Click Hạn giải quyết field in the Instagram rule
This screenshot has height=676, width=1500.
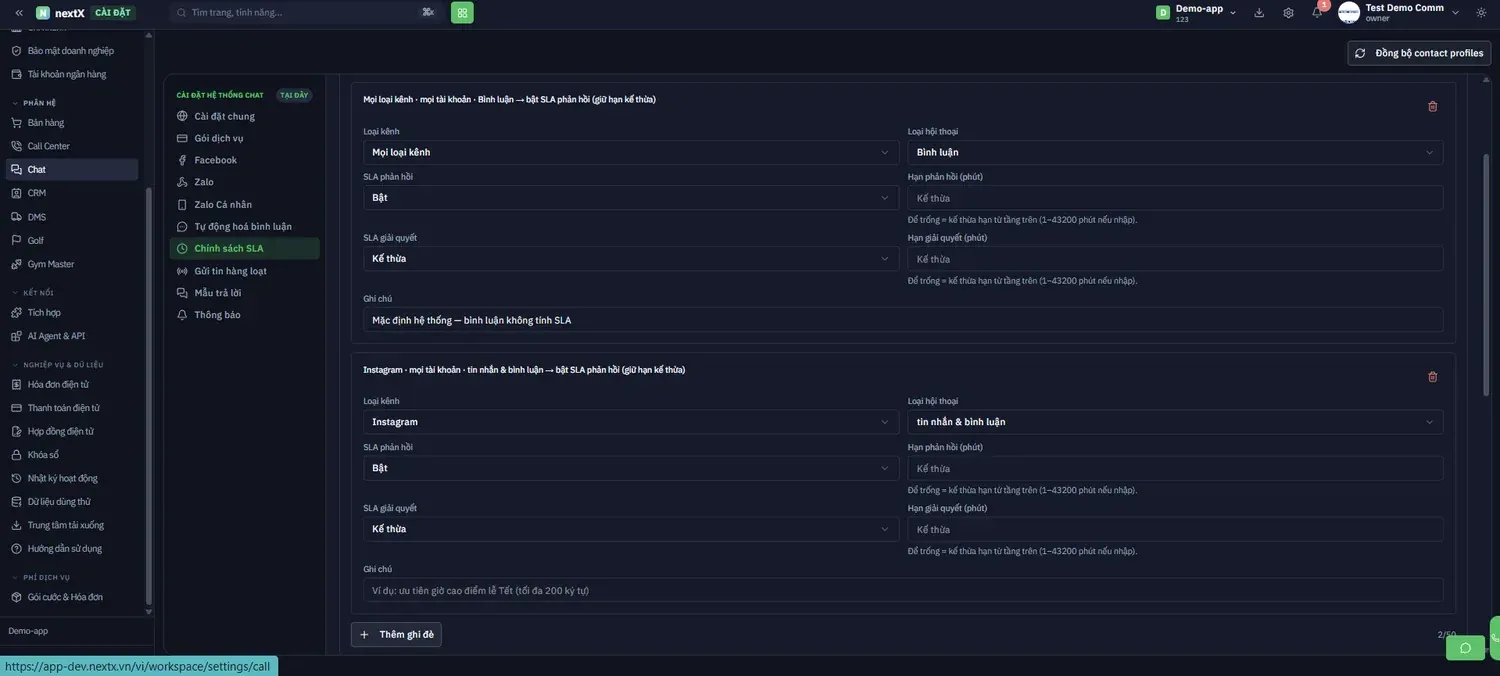click(1175, 529)
